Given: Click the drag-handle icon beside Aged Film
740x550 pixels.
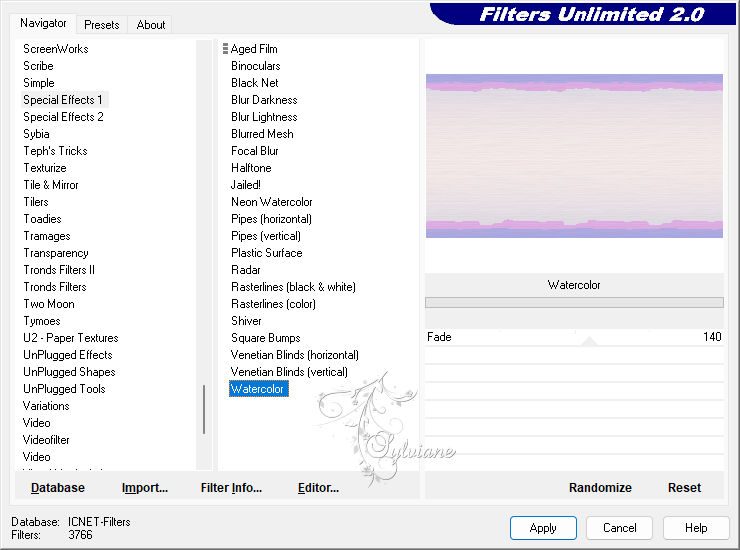Looking at the screenshot, I should coord(226,49).
